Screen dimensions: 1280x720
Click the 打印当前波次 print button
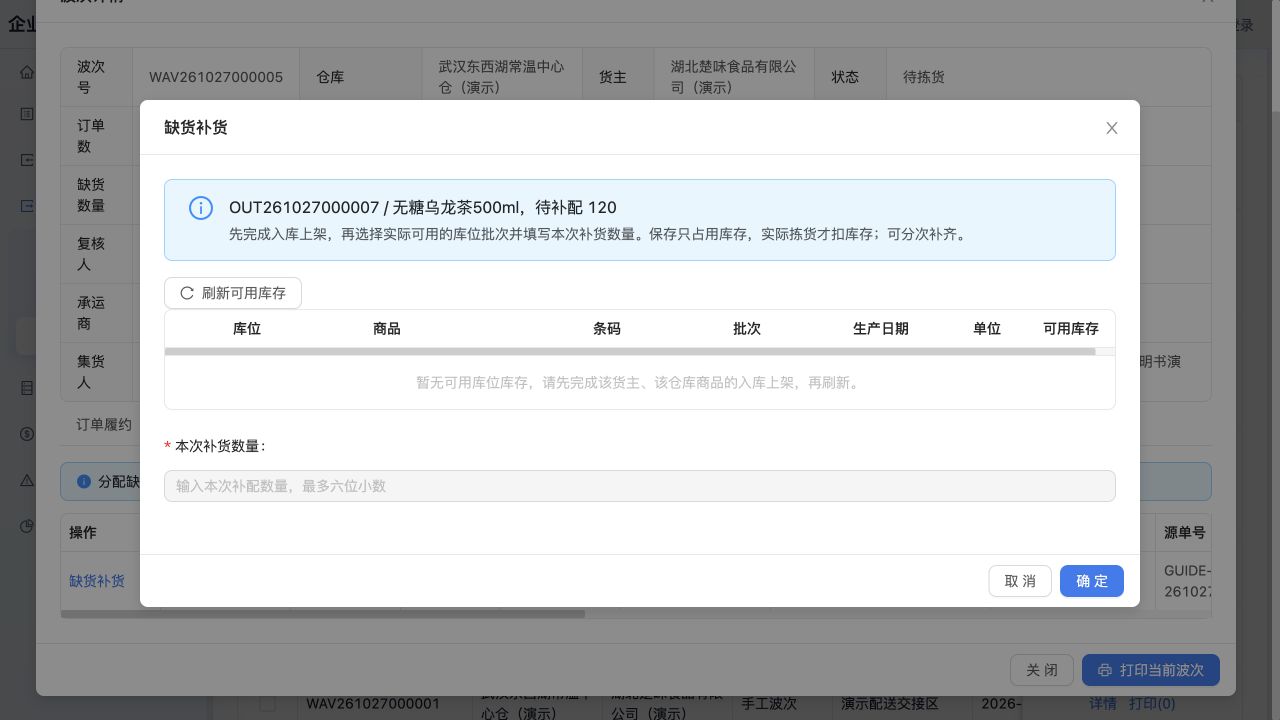(1151, 670)
